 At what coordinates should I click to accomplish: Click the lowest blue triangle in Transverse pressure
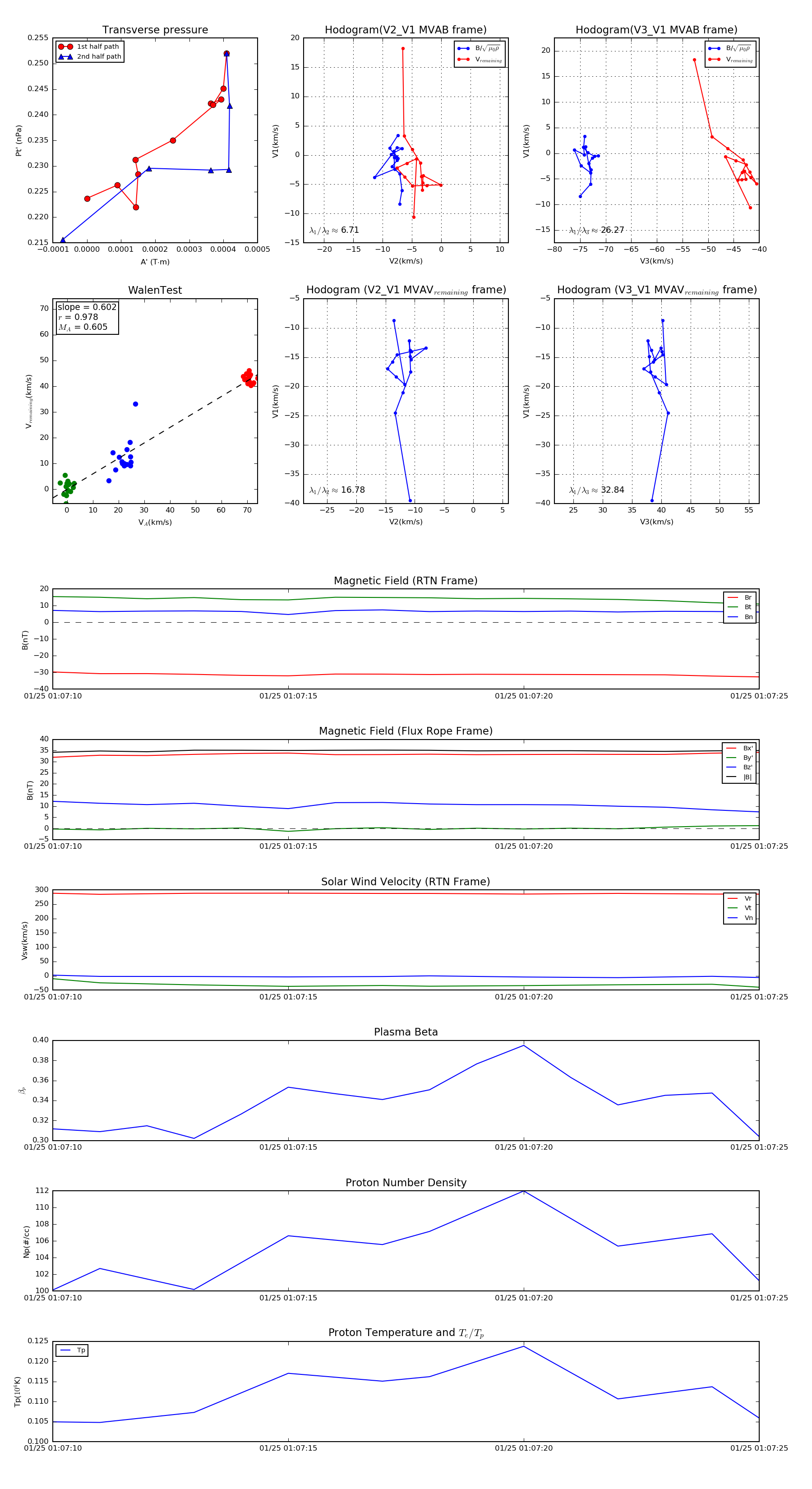tap(63, 240)
